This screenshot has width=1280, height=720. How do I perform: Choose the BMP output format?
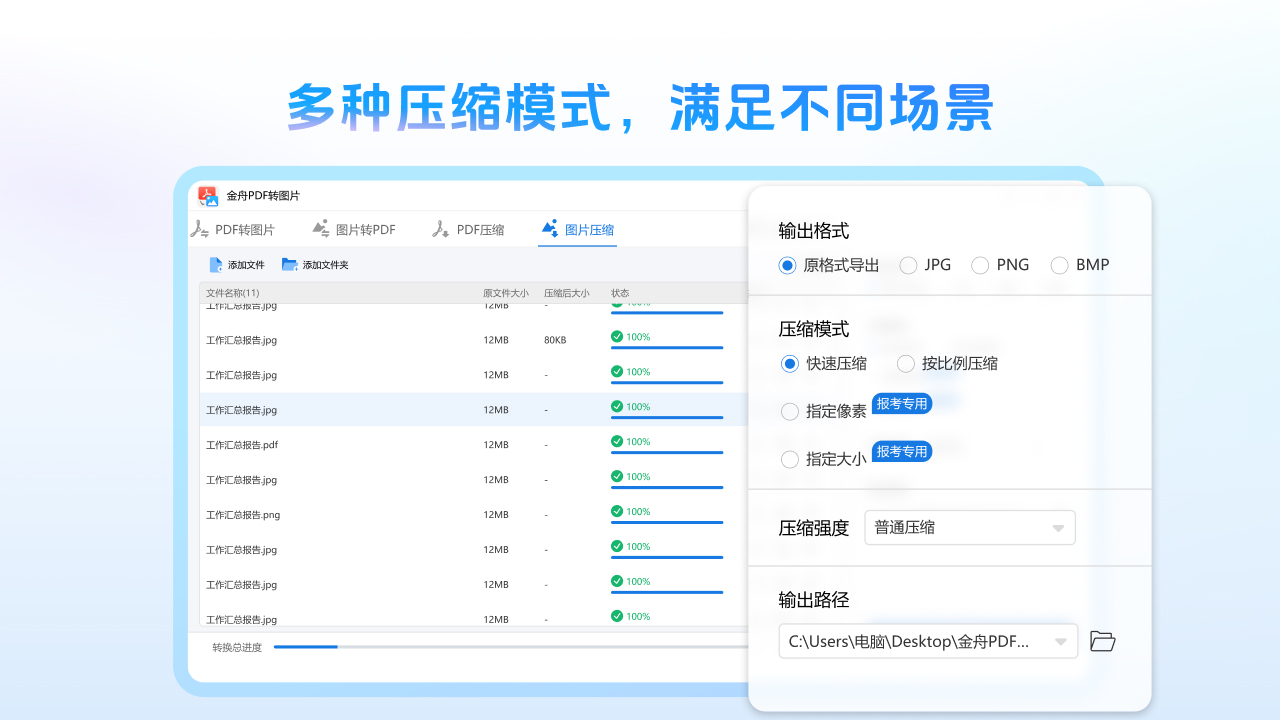[1059, 265]
